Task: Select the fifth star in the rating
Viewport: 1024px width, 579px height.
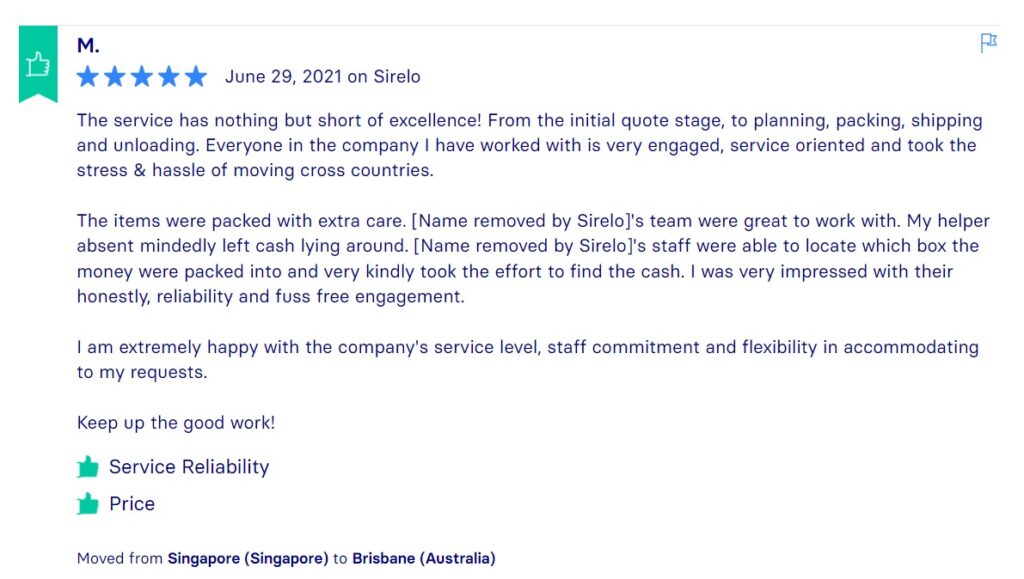Action: point(197,75)
